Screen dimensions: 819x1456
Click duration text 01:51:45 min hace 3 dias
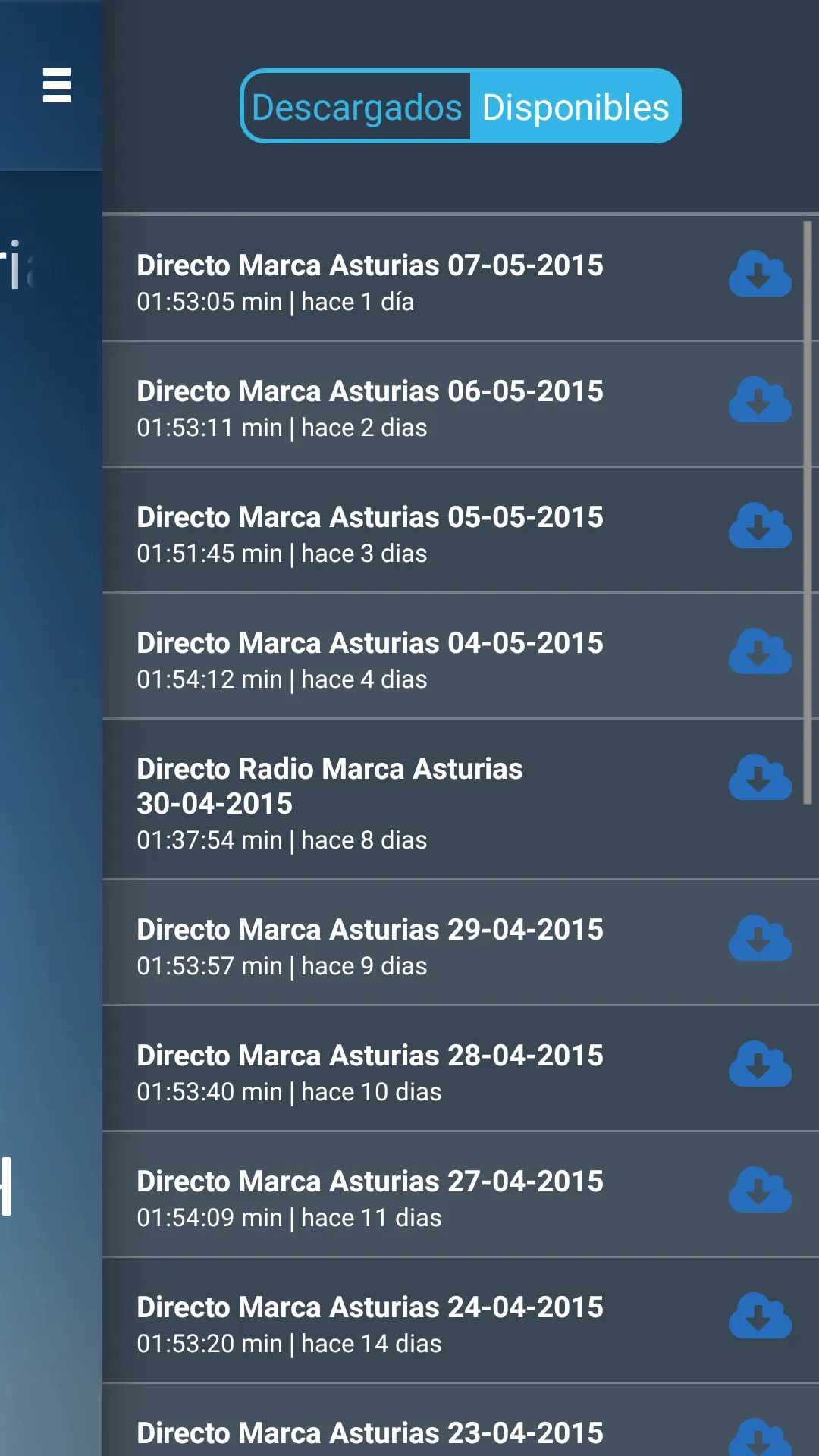click(282, 554)
